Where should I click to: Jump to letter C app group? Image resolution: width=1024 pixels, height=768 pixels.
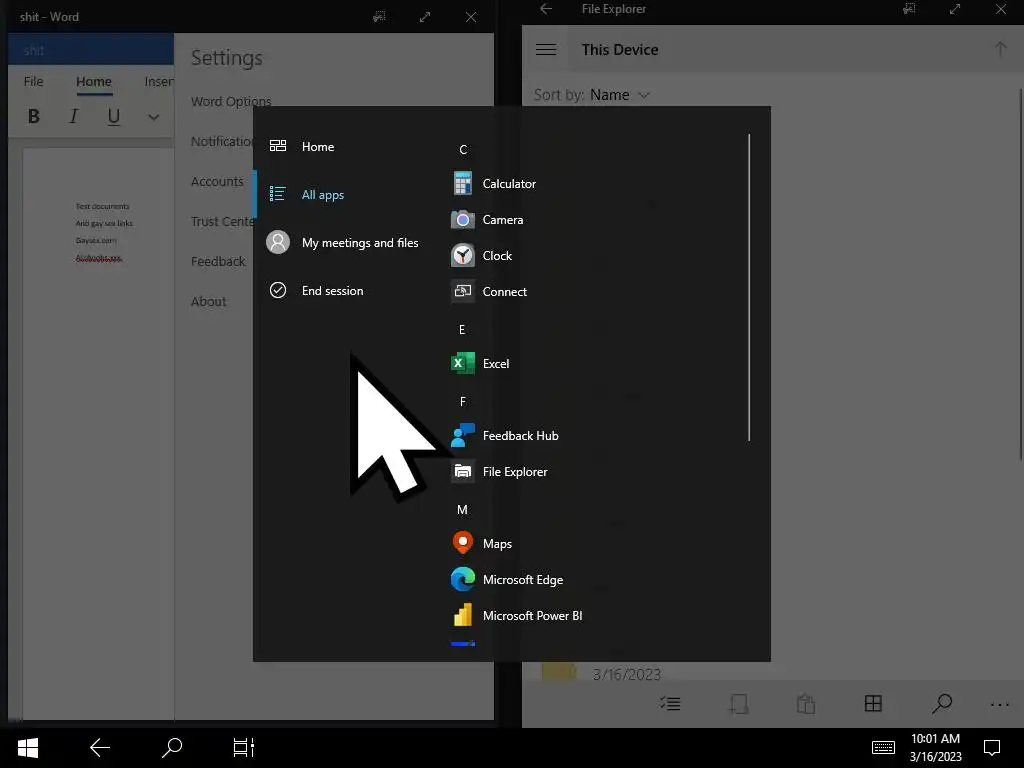pyautogui.click(x=462, y=150)
